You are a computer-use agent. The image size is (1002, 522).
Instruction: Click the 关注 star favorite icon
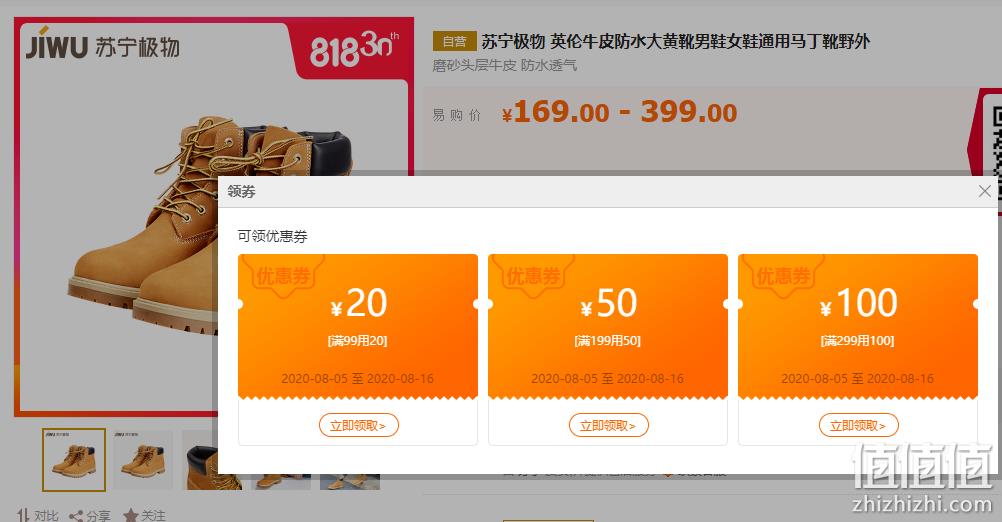point(130,516)
